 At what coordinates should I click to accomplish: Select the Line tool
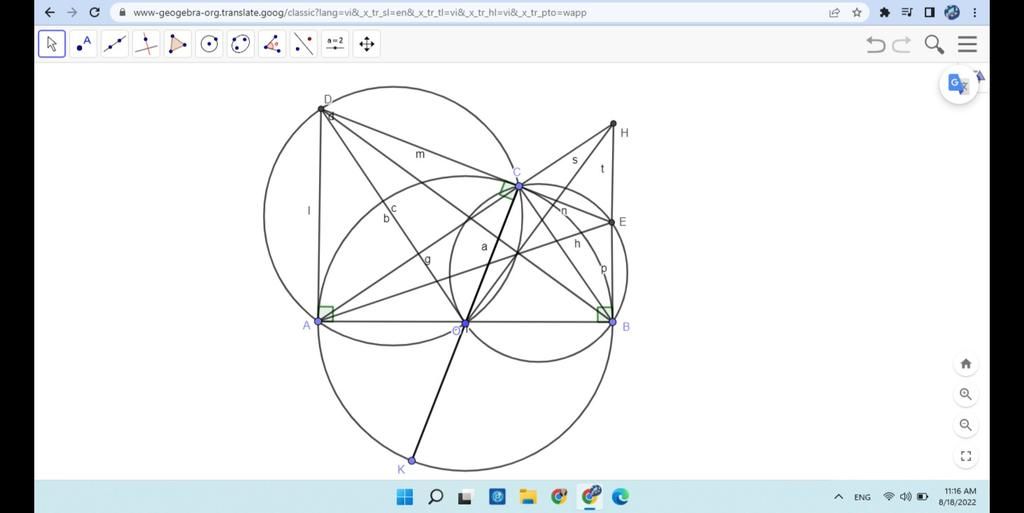pos(115,44)
